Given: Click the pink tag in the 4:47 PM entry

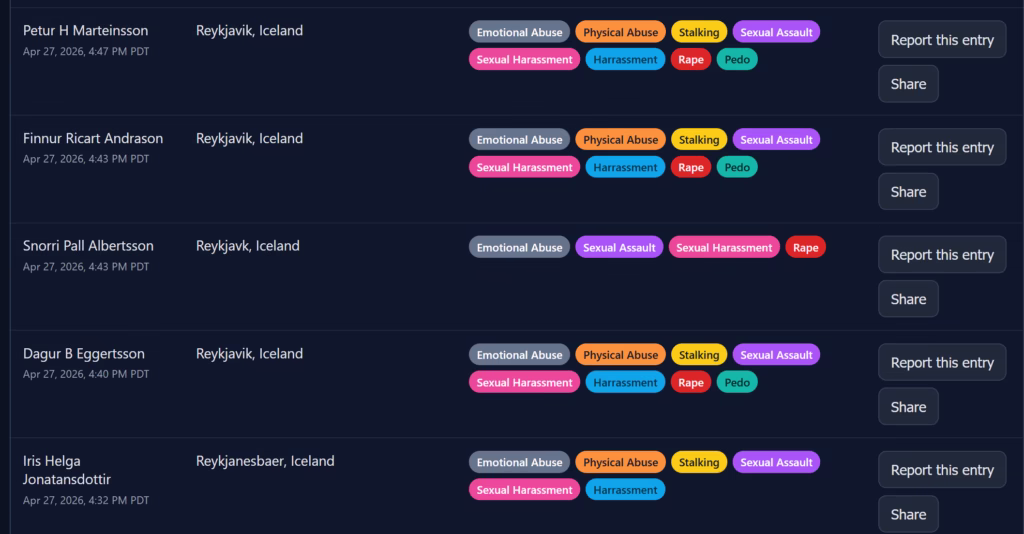Looking at the screenshot, I should tap(524, 59).
